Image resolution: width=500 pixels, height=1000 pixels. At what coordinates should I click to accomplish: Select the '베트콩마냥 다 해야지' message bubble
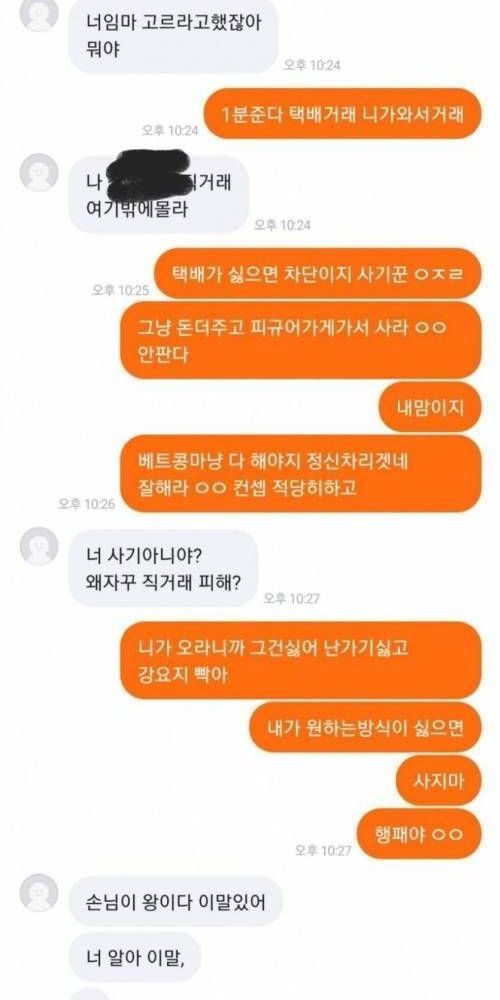pos(300,473)
